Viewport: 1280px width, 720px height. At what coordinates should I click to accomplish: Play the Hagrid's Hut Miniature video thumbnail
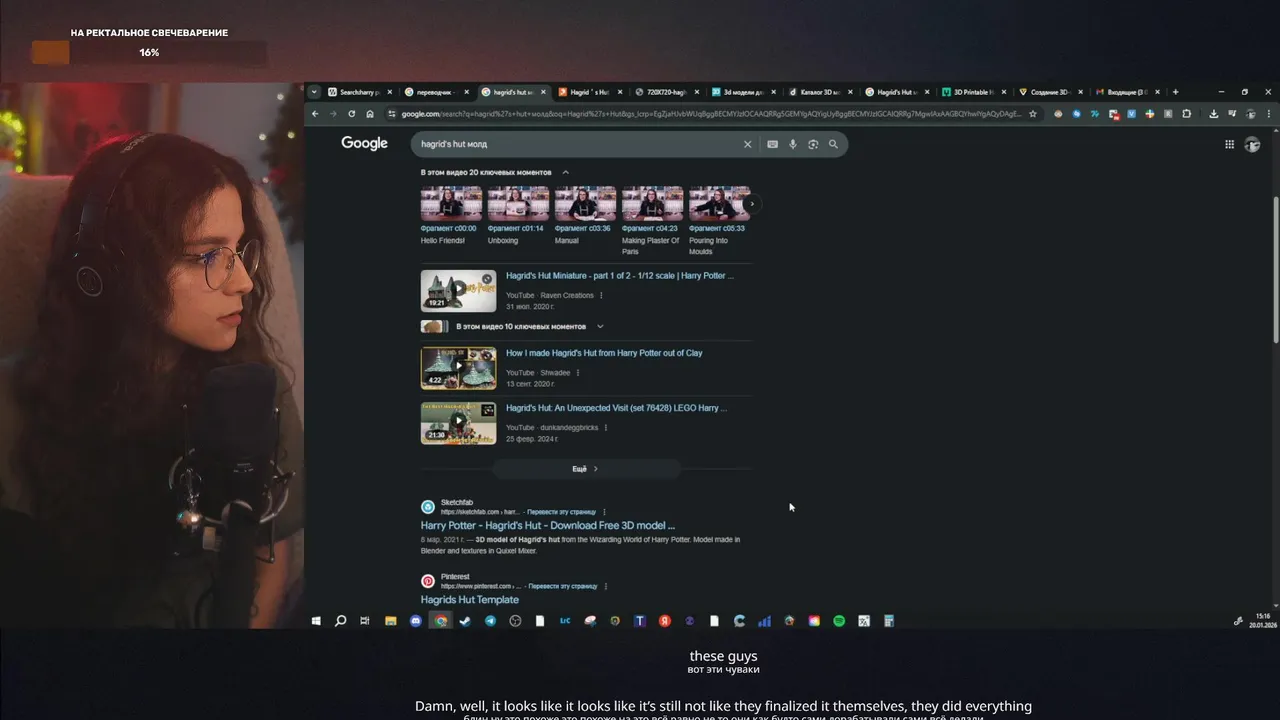[458, 290]
